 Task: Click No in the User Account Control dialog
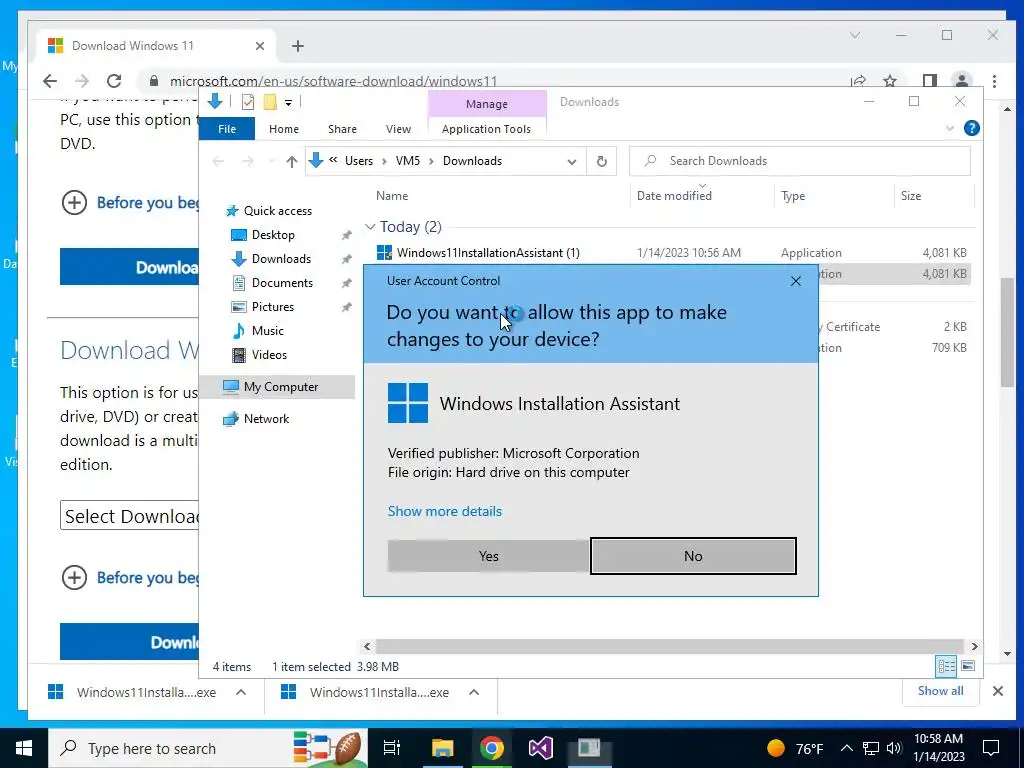[x=693, y=556]
